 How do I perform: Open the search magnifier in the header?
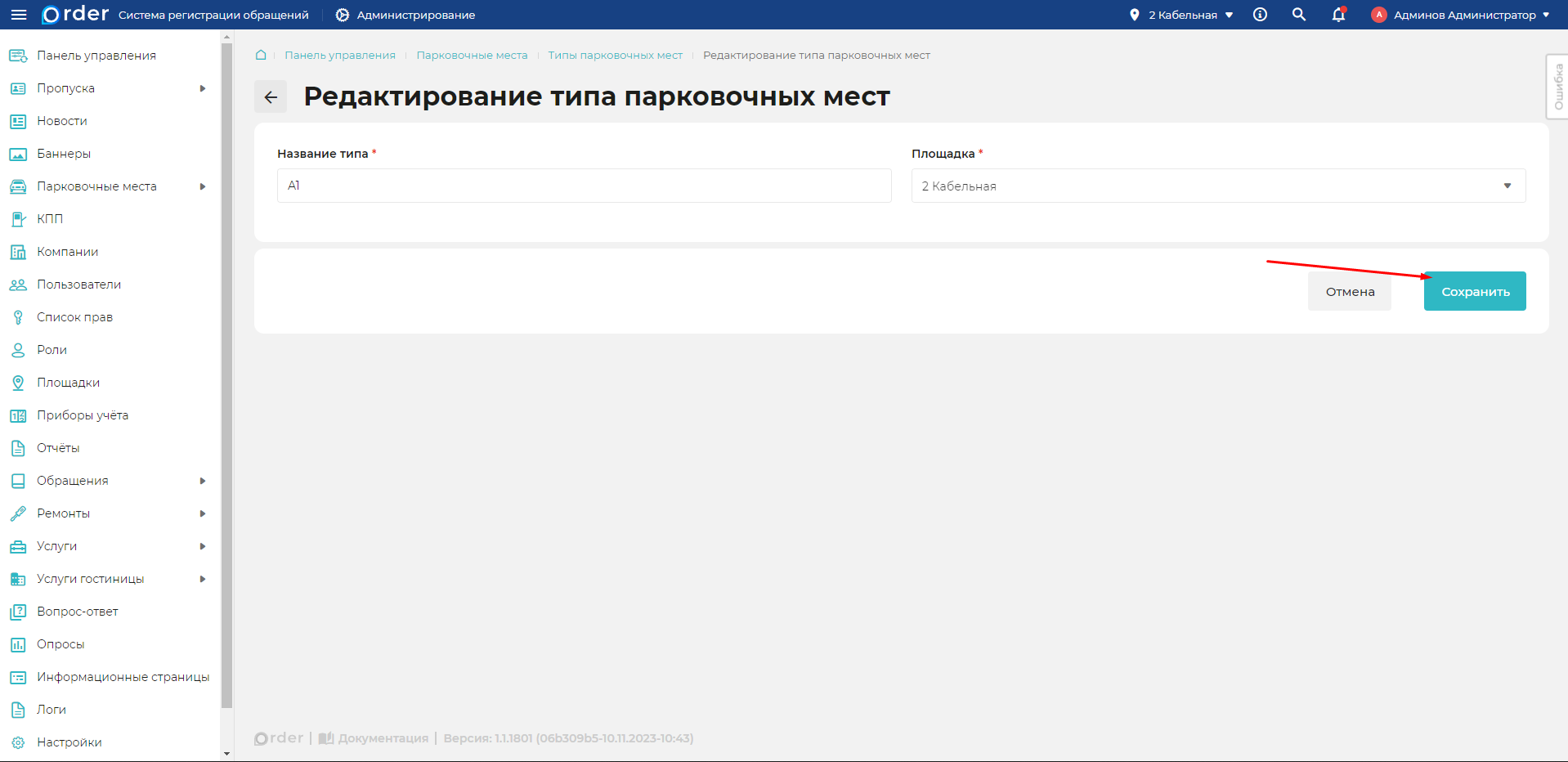point(1298,14)
